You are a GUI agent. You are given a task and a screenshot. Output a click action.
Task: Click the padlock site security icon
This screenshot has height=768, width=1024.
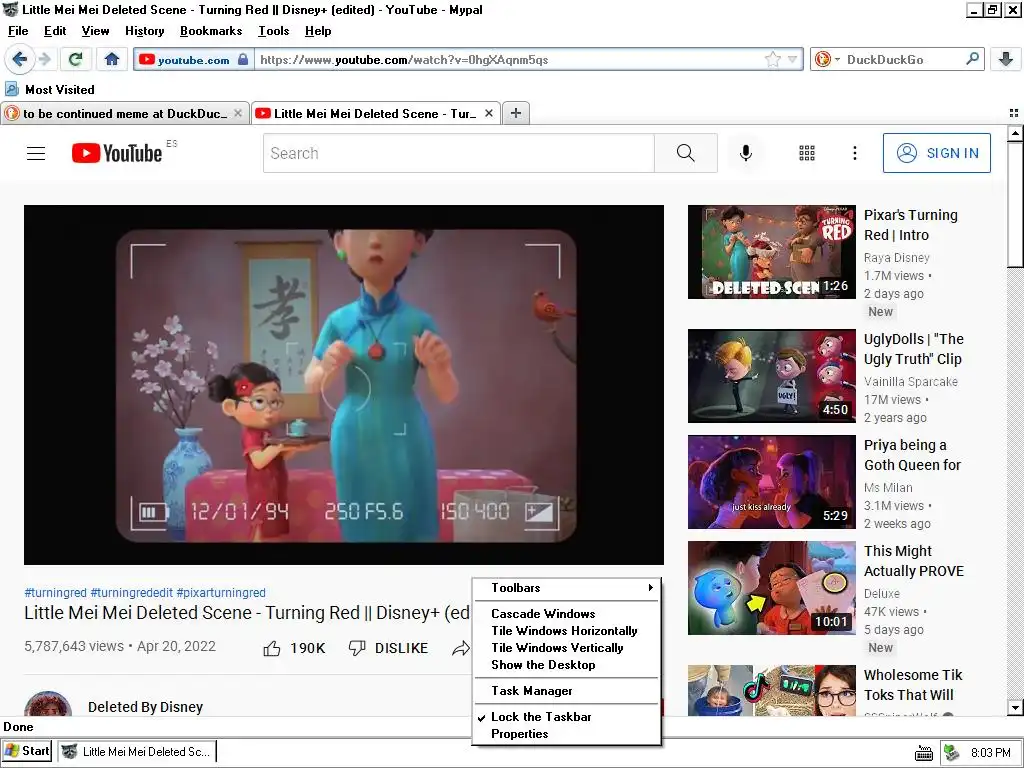[x=243, y=59]
